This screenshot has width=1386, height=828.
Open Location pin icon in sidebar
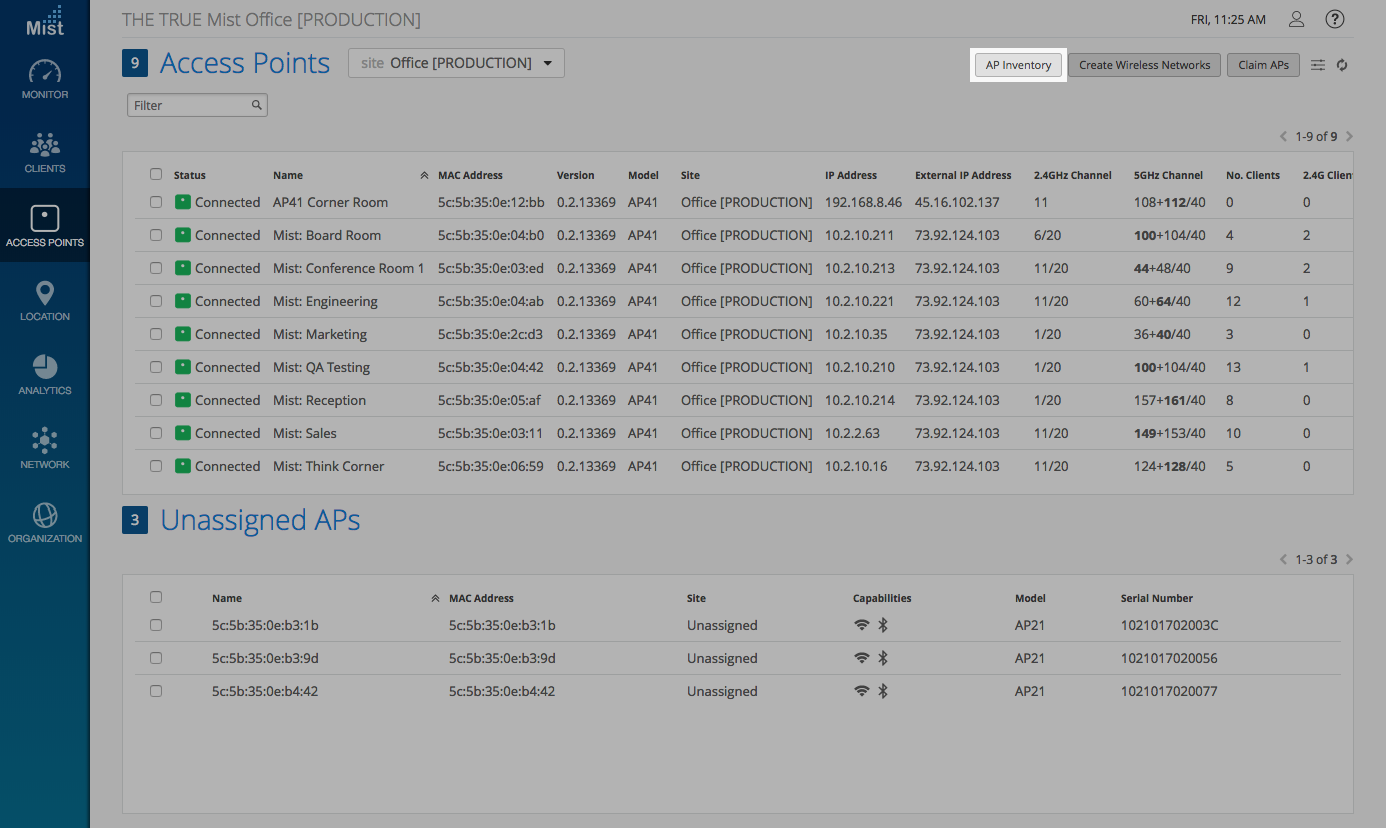pyautogui.click(x=45, y=294)
